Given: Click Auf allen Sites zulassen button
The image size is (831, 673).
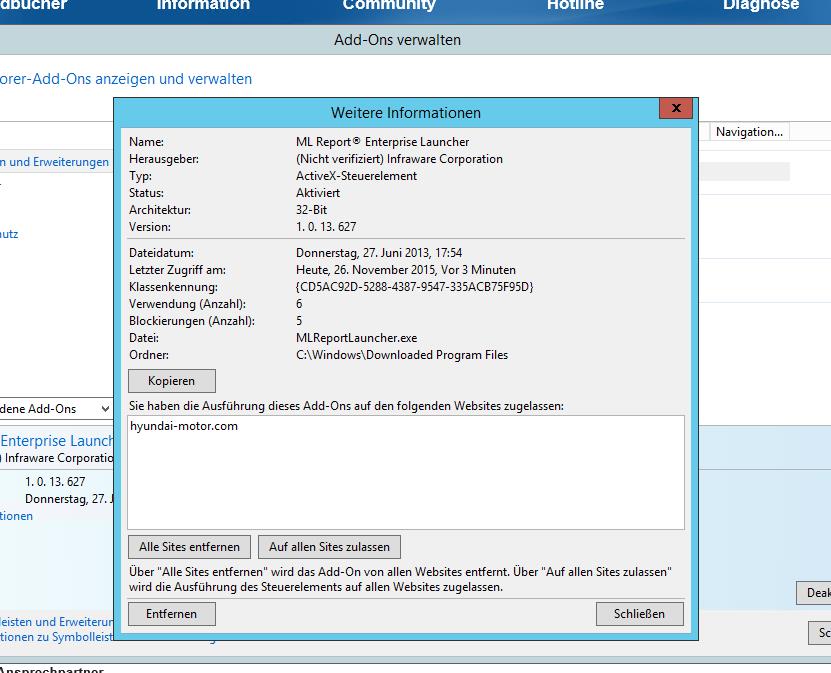Looking at the screenshot, I should click(329, 547).
